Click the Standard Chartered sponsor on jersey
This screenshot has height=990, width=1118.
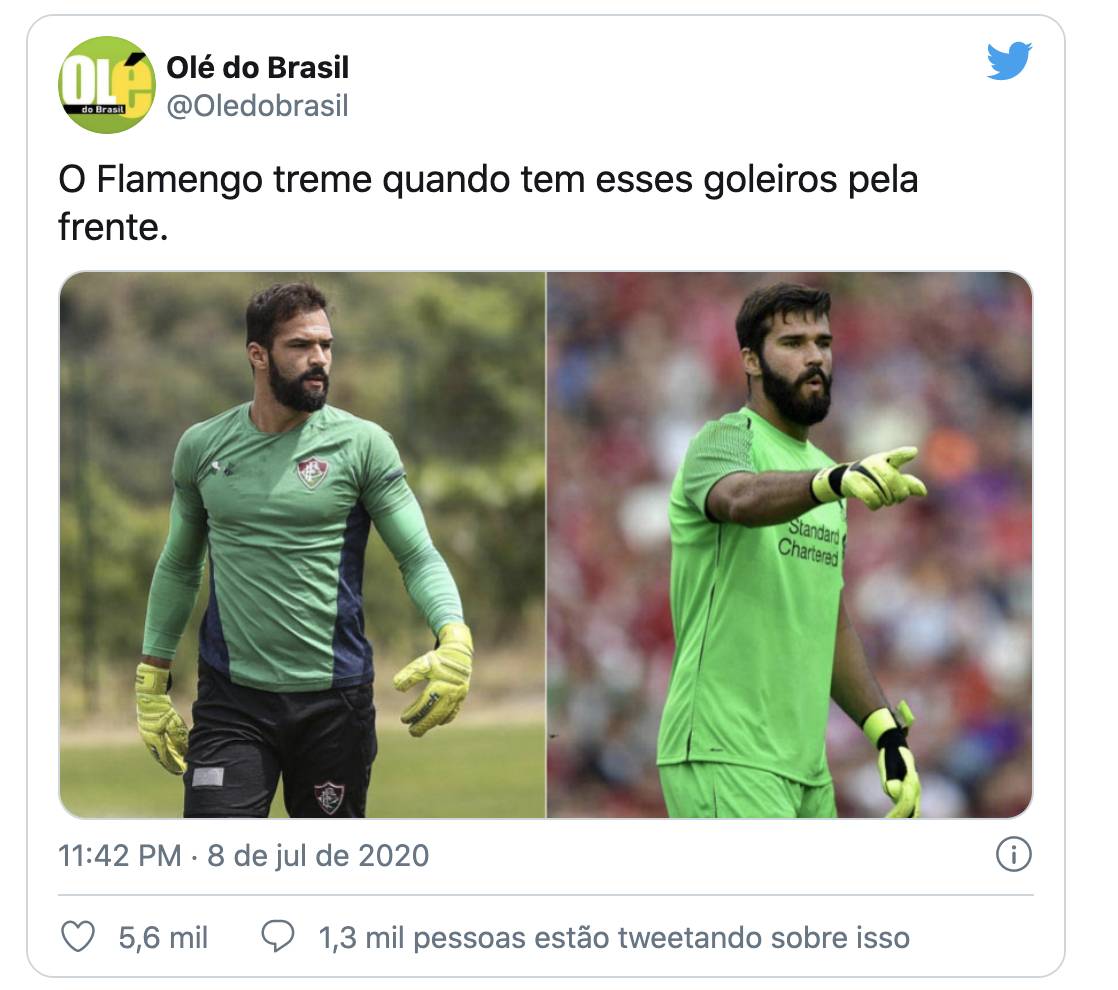[812, 542]
